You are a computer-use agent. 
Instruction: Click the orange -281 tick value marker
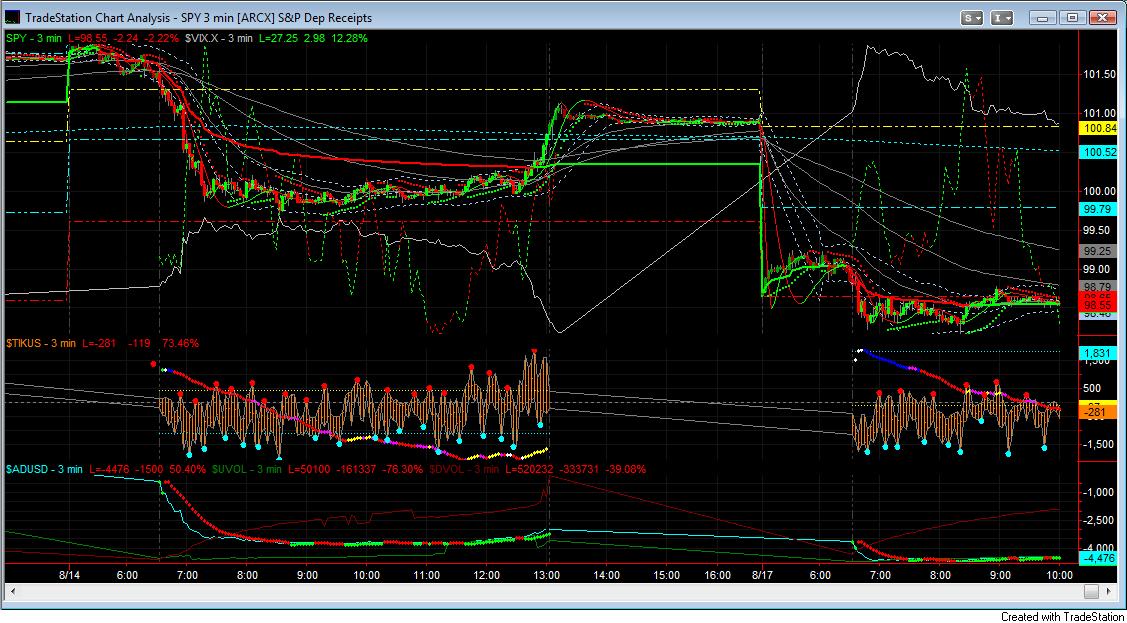coord(1097,412)
